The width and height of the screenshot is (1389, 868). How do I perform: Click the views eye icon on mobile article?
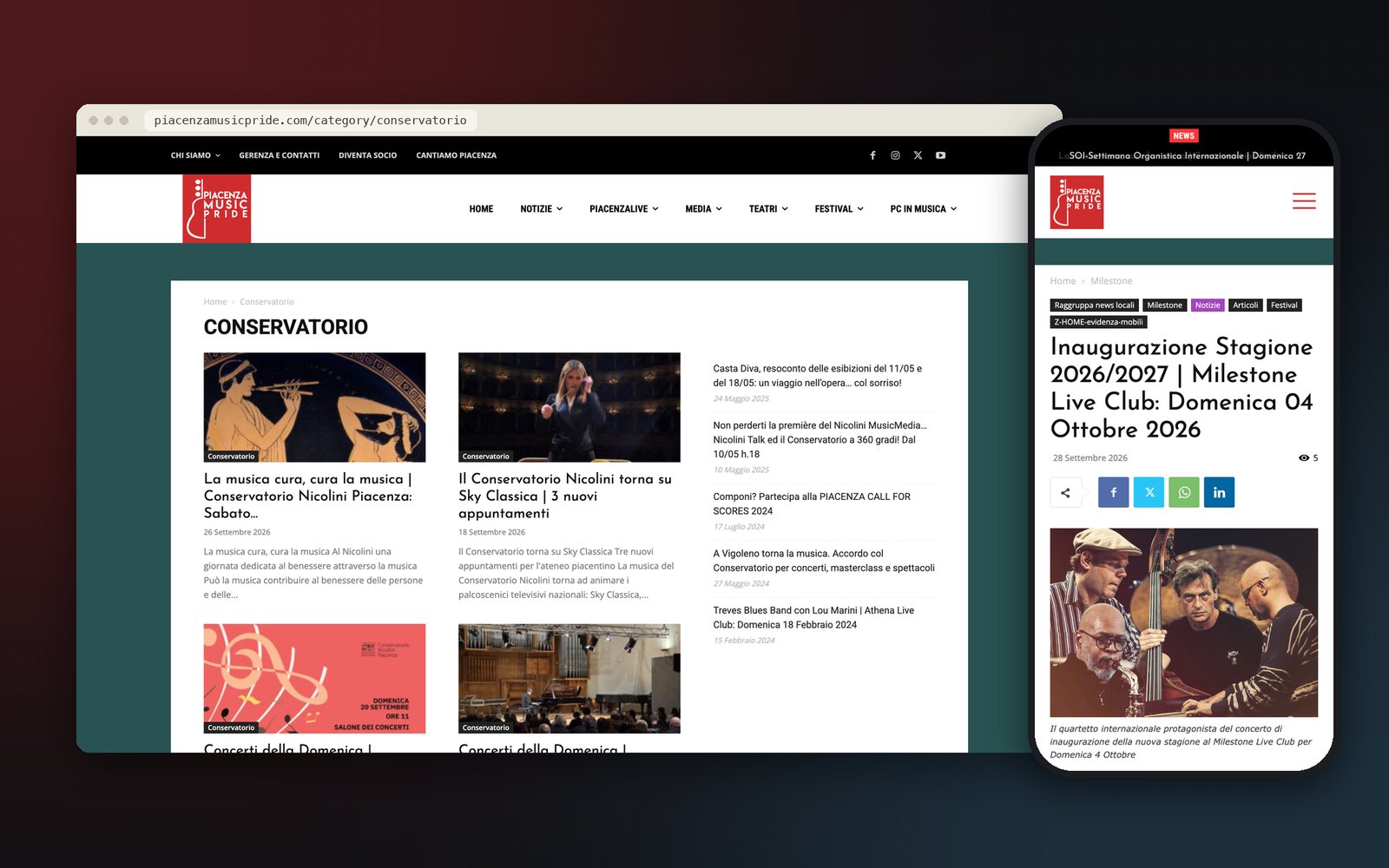(1304, 457)
